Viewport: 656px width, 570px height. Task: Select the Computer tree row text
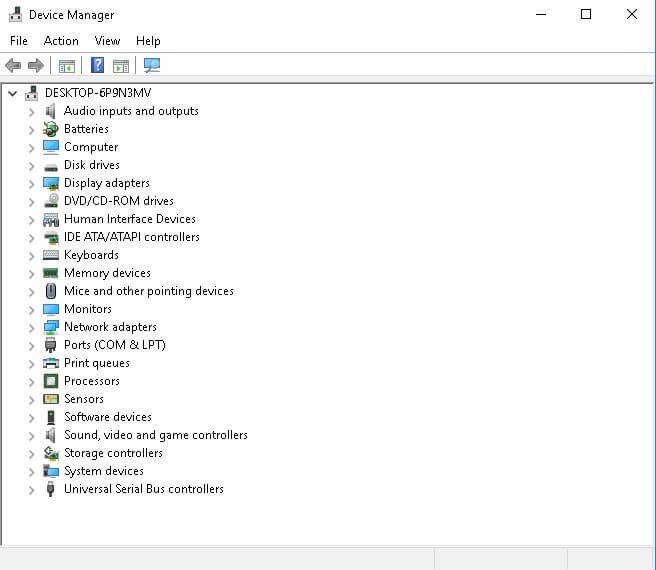[91, 147]
